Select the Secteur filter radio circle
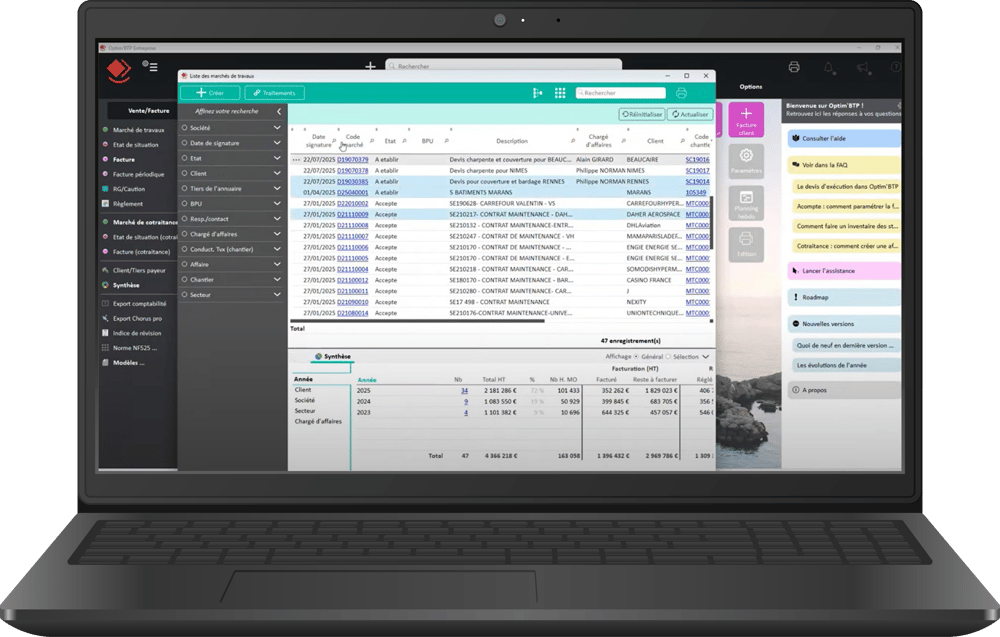Viewport: 1000px width, 637px height. tap(184, 295)
